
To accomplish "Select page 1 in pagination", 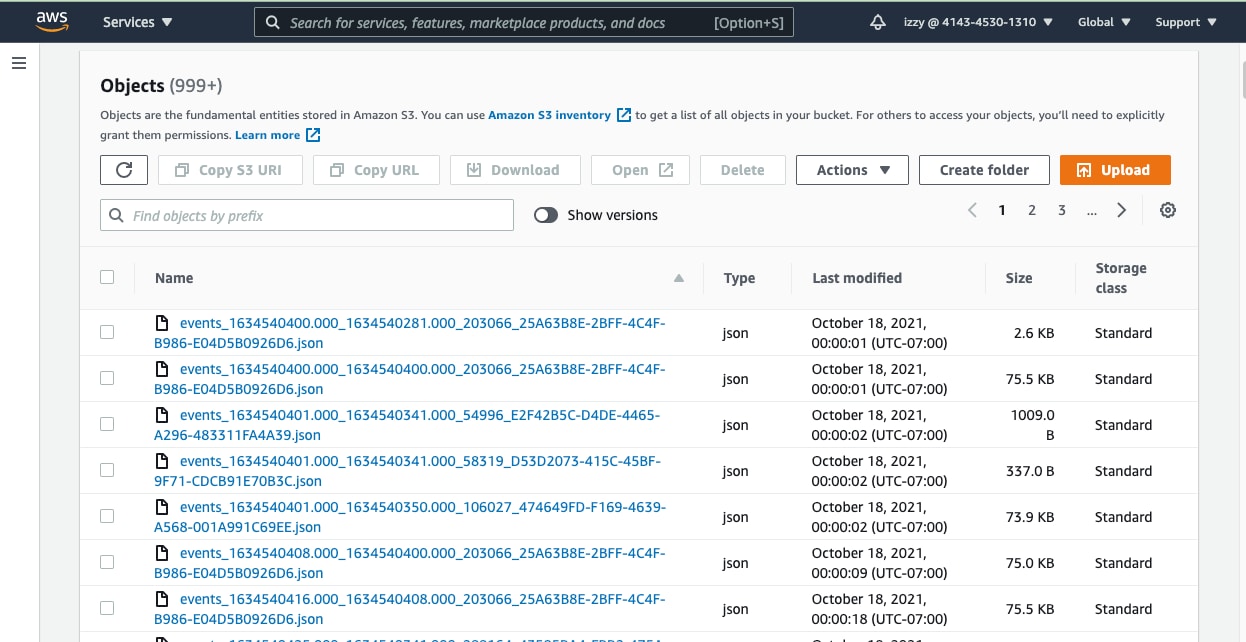I will click(1002, 210).
